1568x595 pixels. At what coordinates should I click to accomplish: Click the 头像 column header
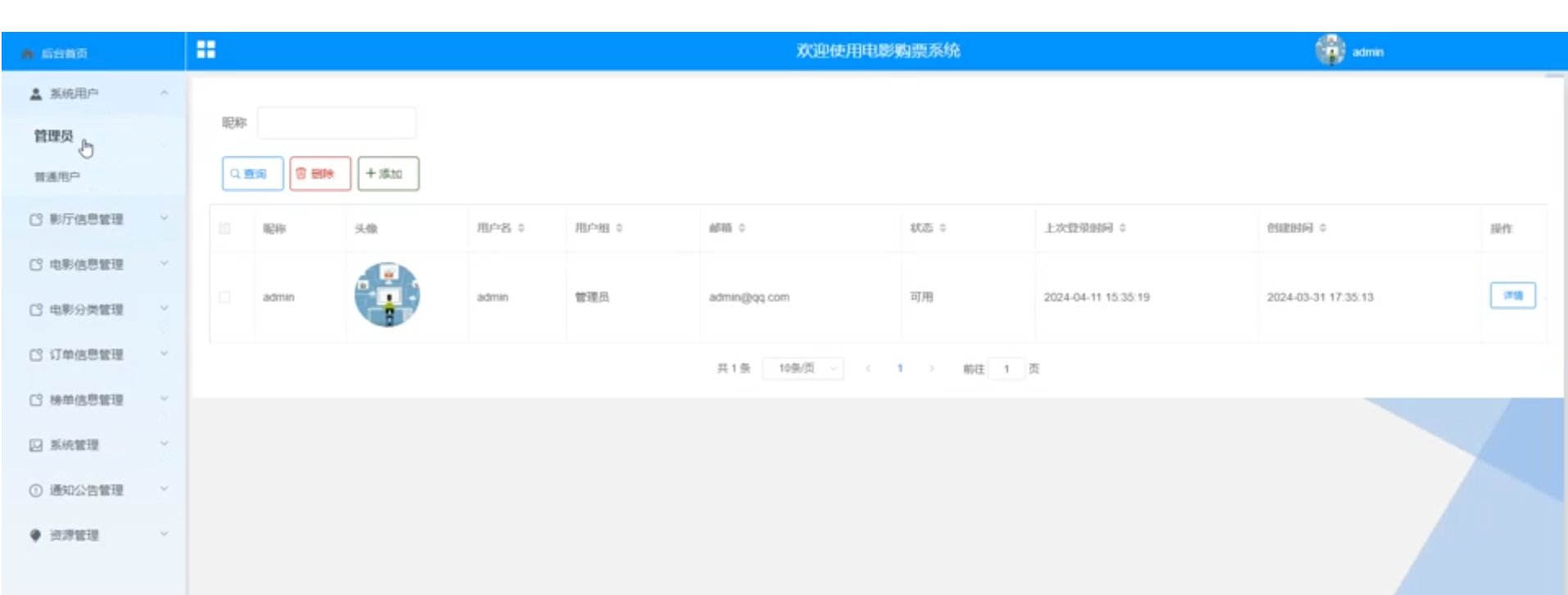click(x=365, y=228)
